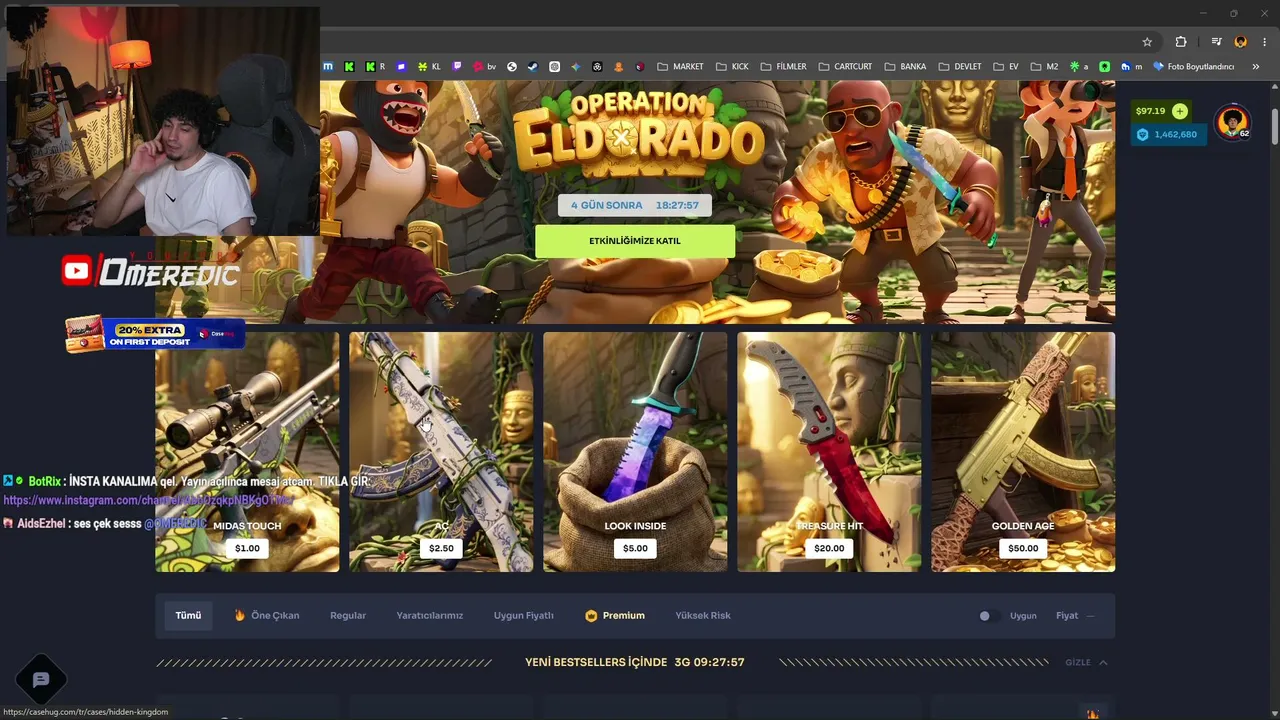Open the LOOK INSIDE case

[635, 452]
